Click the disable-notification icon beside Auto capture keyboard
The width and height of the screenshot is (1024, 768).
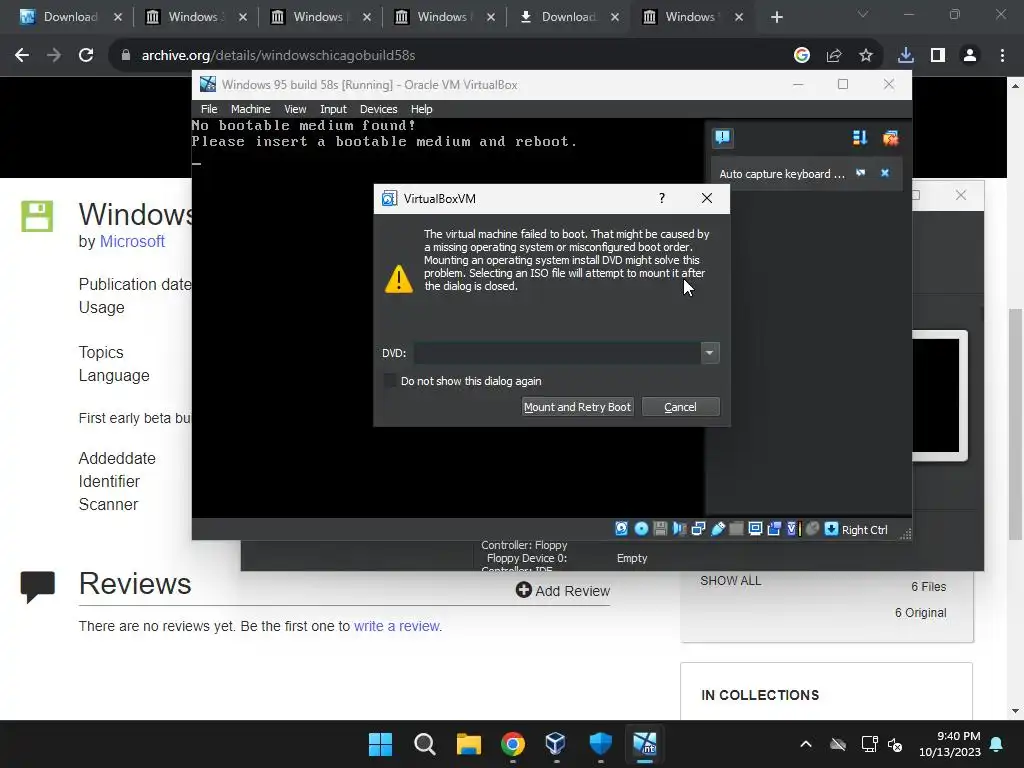click(861, 173)
